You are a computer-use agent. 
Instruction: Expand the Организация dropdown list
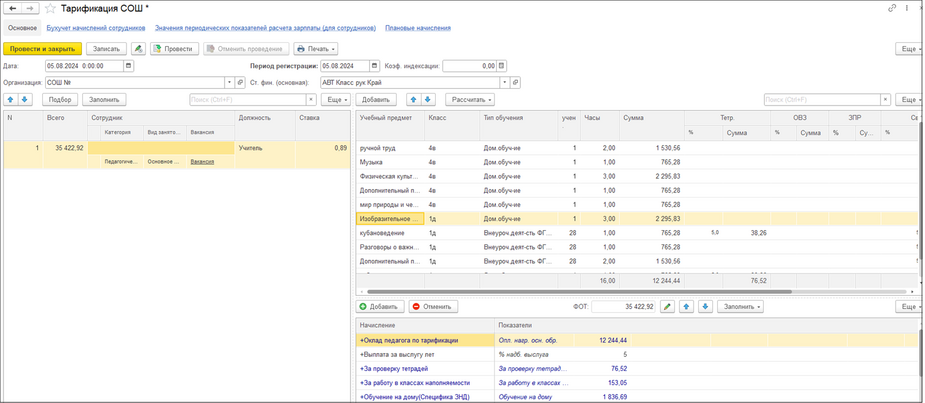pyautogui.click(x=229, y=83)
